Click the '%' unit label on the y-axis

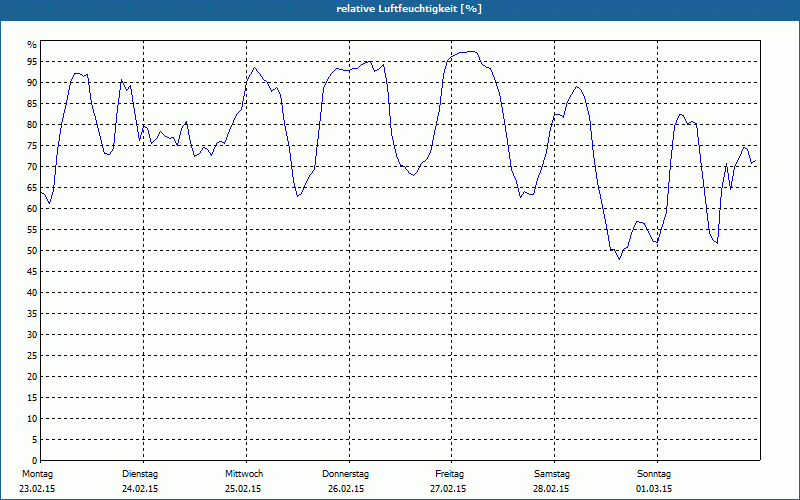click(x=32, y=45)
